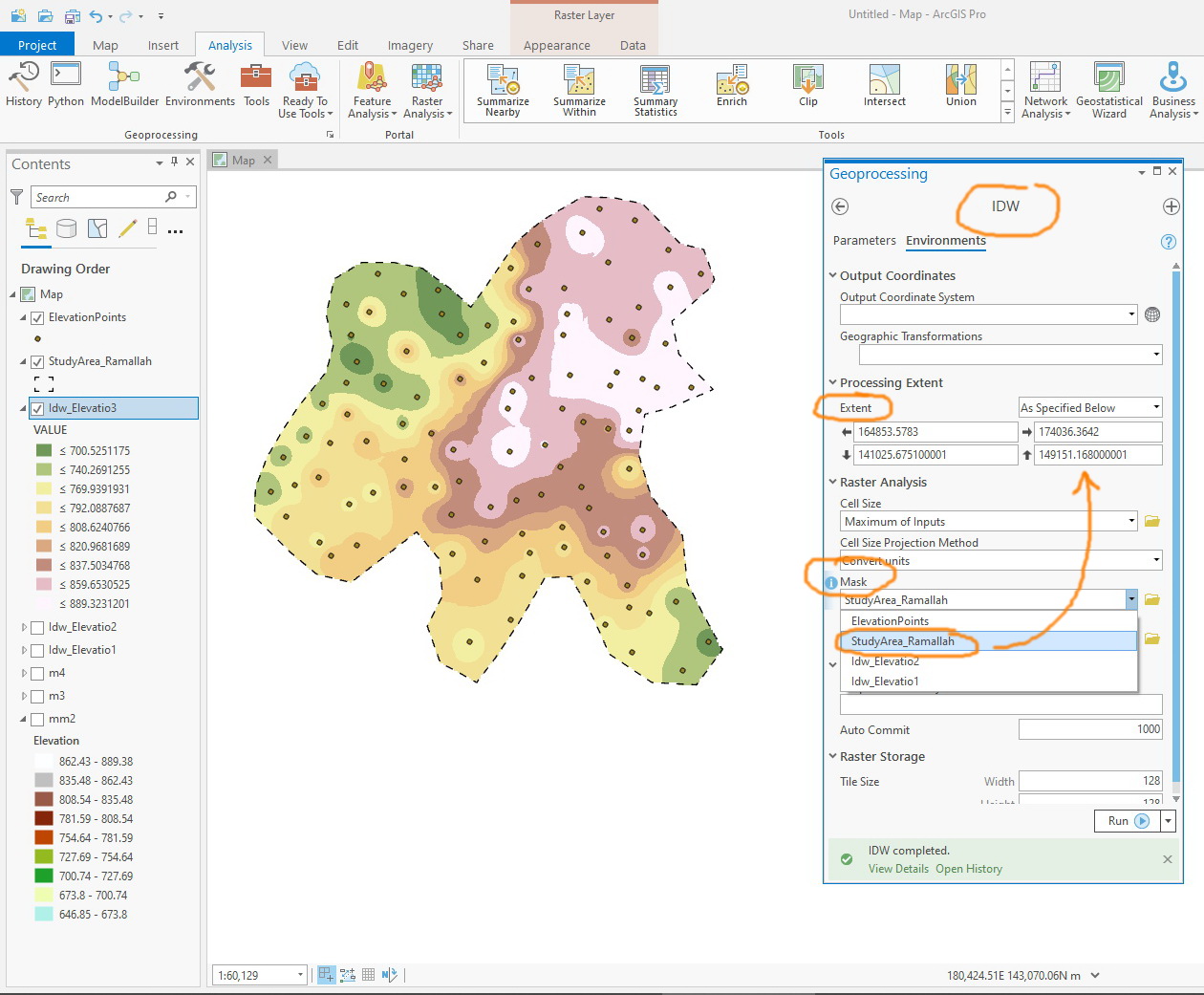Switch to the Parameters tab
Screen dimensions: 1204x995
click(864, 241)
